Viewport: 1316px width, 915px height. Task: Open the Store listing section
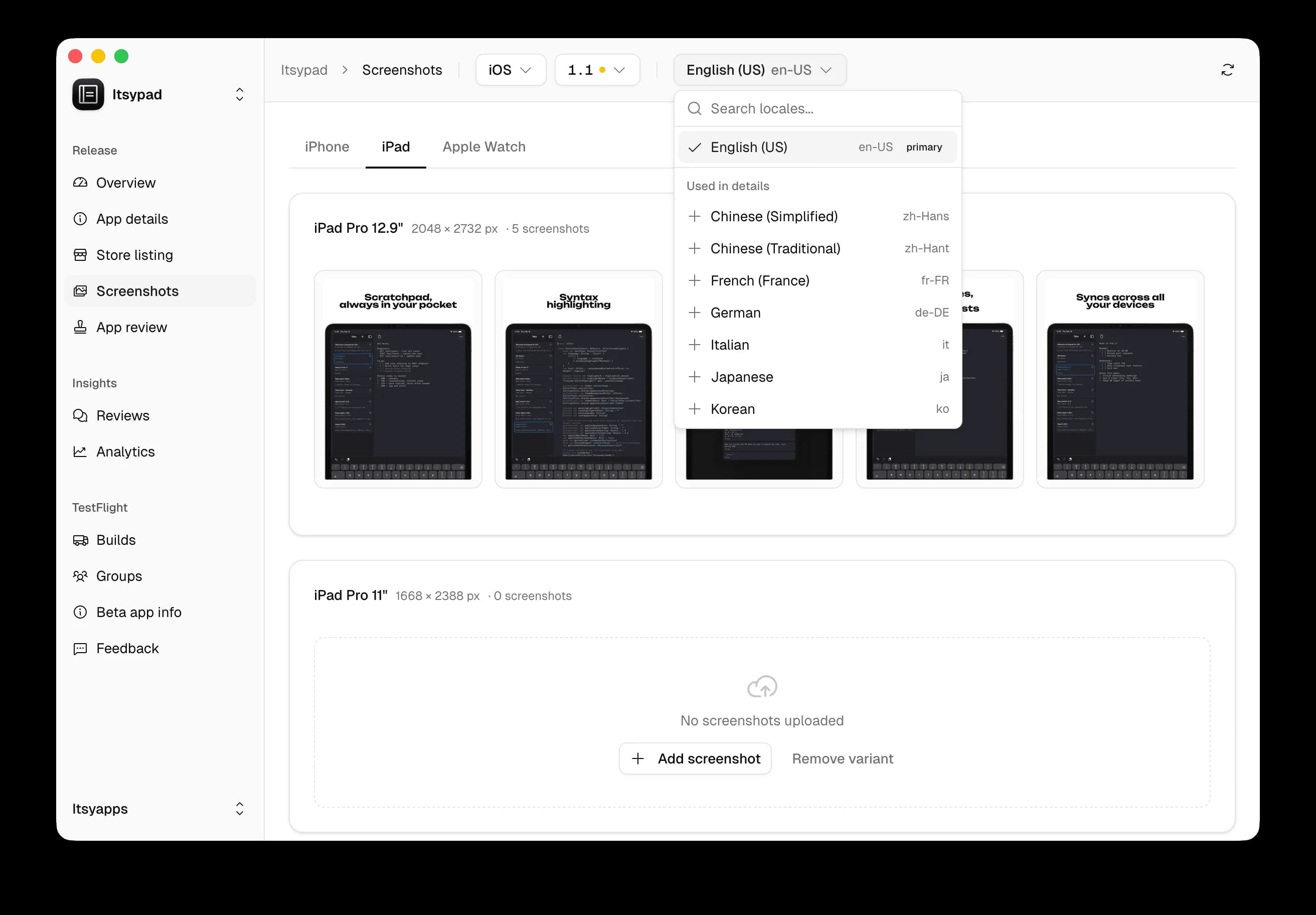coord(133,254)
